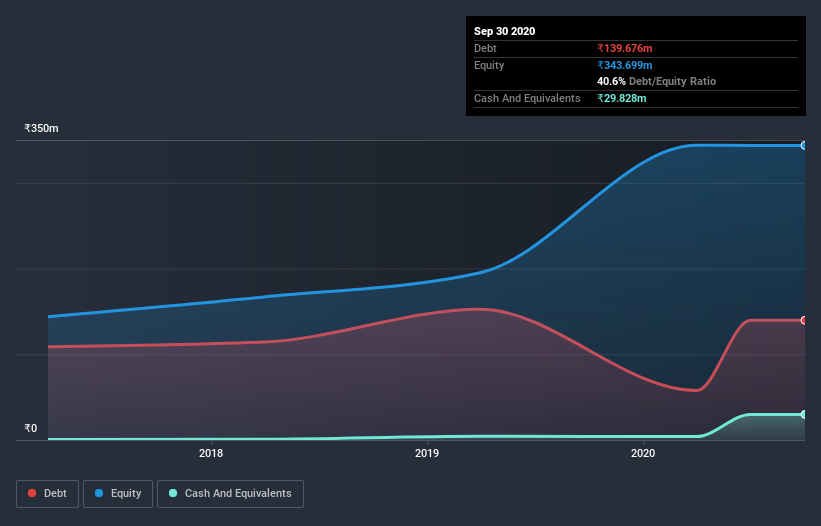This screenshot has width=821, height=526.
Task: Select the Equity data point at chart end
Action: coord(804,146)
